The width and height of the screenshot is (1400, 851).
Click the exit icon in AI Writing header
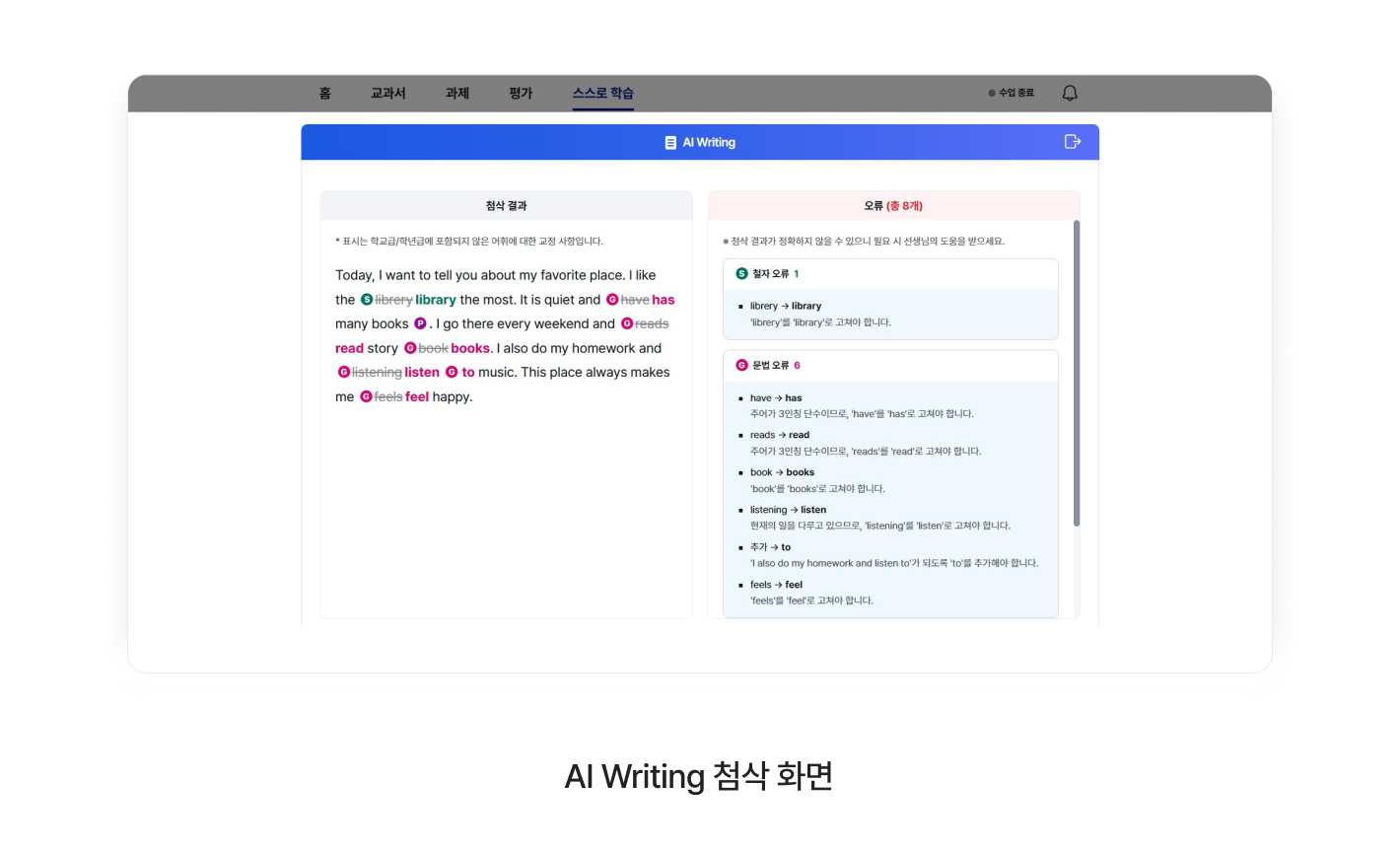tap(1073, 142)
